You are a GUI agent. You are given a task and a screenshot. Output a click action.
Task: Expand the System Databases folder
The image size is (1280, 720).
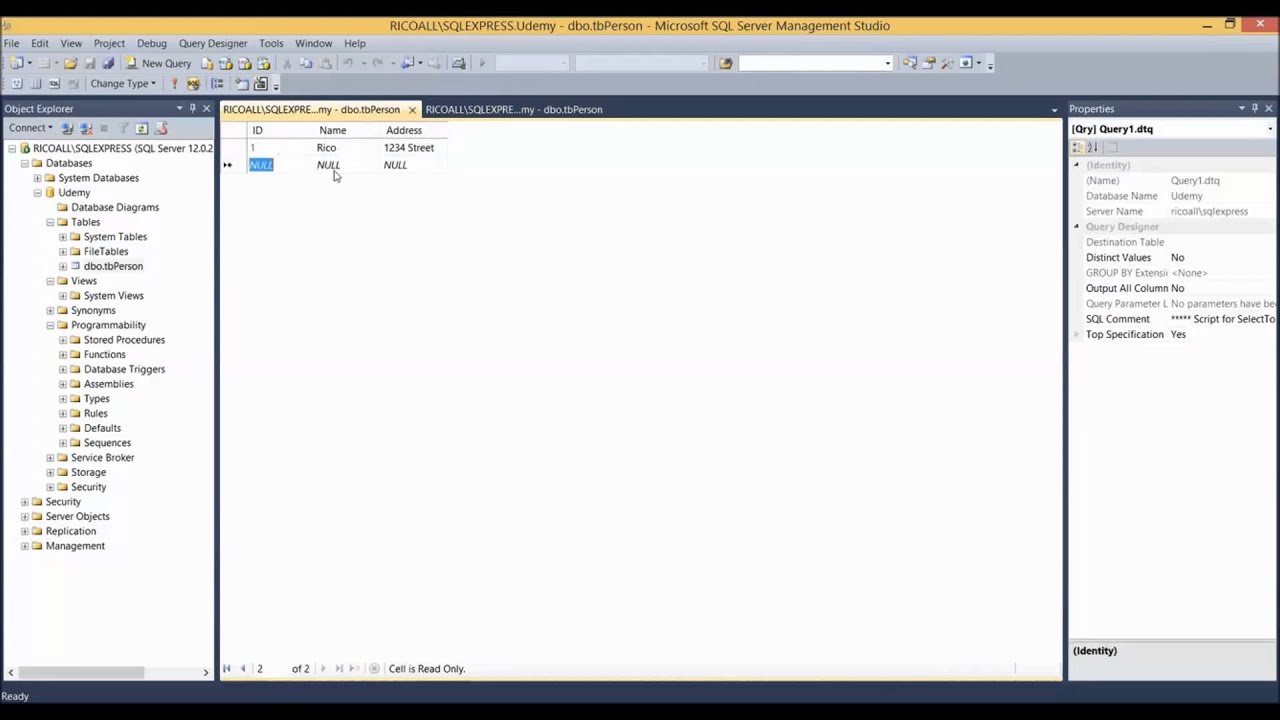pyautogui.click(x=38, y=178)
